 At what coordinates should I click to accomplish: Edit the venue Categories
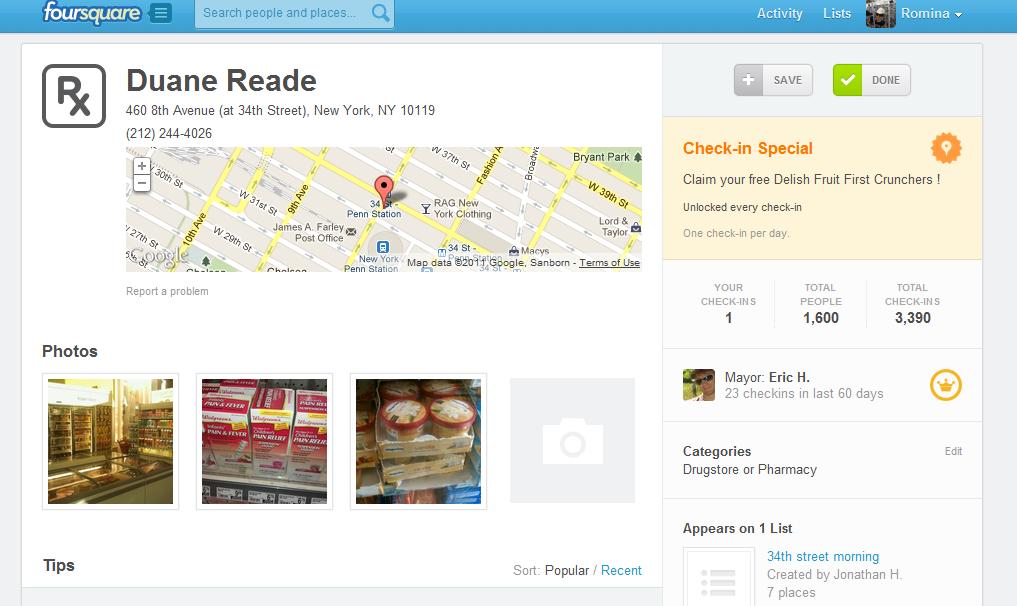pyautogui.click(x=953, y=451)
